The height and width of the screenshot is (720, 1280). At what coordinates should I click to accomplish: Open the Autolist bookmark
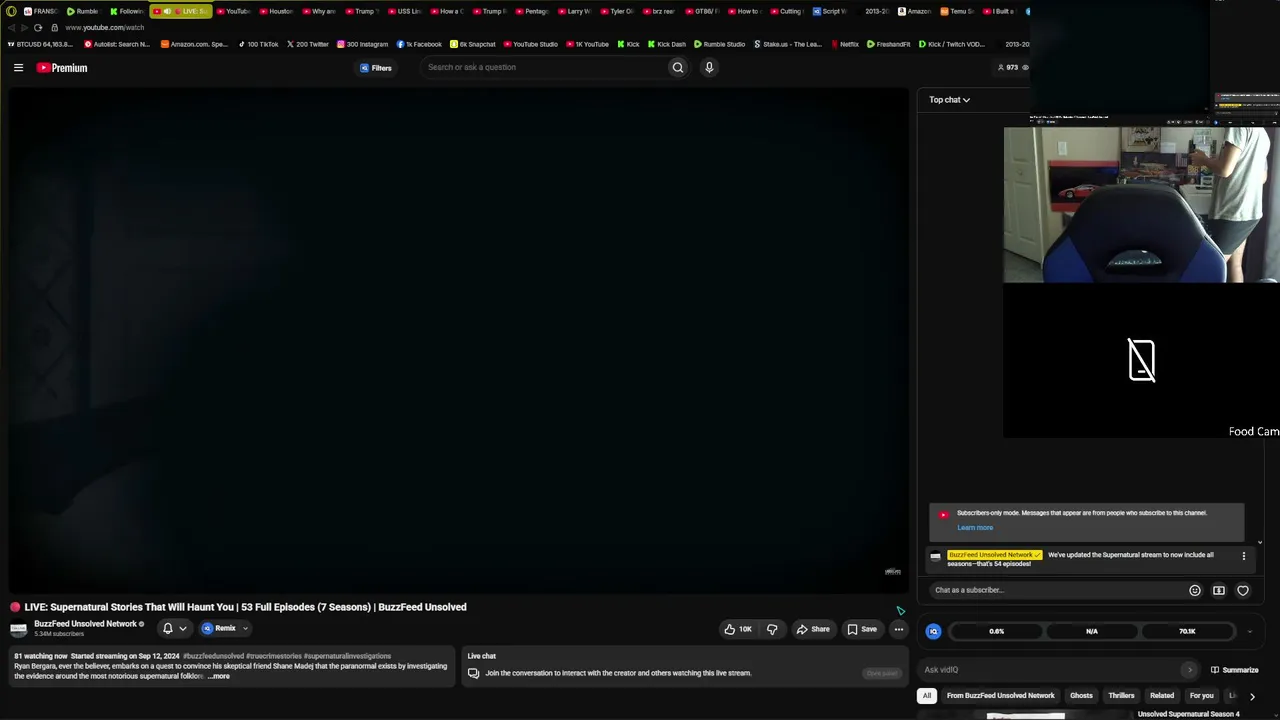117,44
